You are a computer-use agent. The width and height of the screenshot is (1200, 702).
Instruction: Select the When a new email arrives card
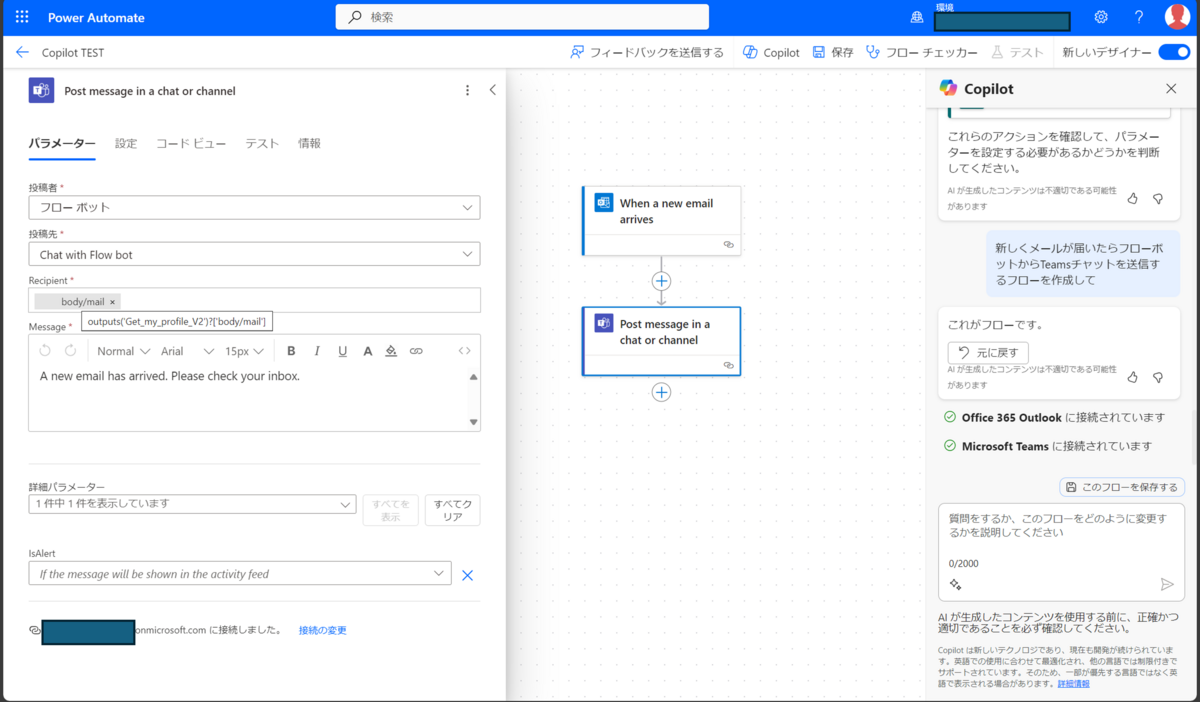(661, 220)
